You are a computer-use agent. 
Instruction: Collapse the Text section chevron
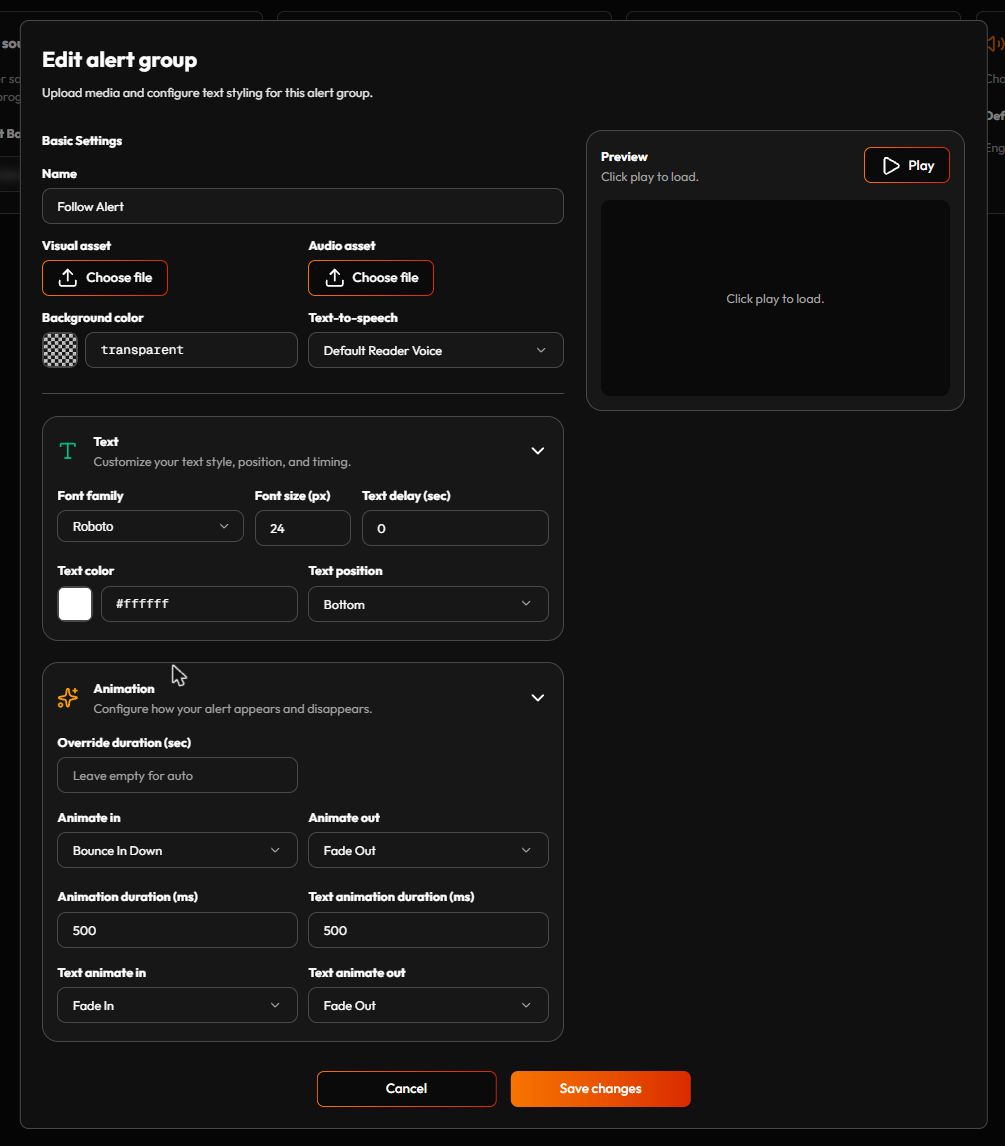[x=537, y=451]
